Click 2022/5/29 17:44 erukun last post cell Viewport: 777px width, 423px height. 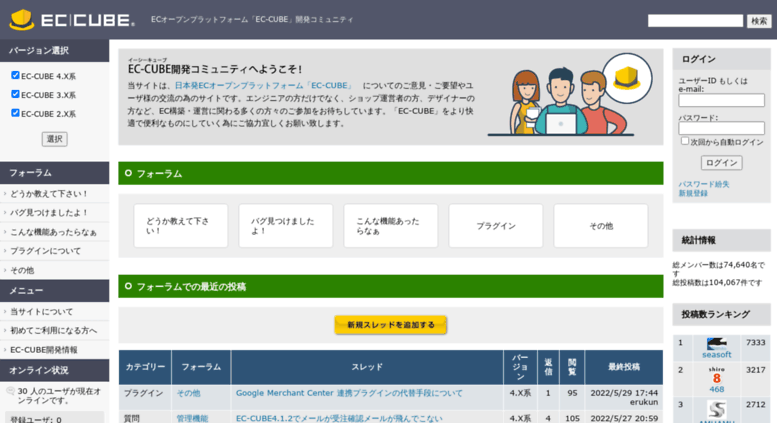[624, 397]
